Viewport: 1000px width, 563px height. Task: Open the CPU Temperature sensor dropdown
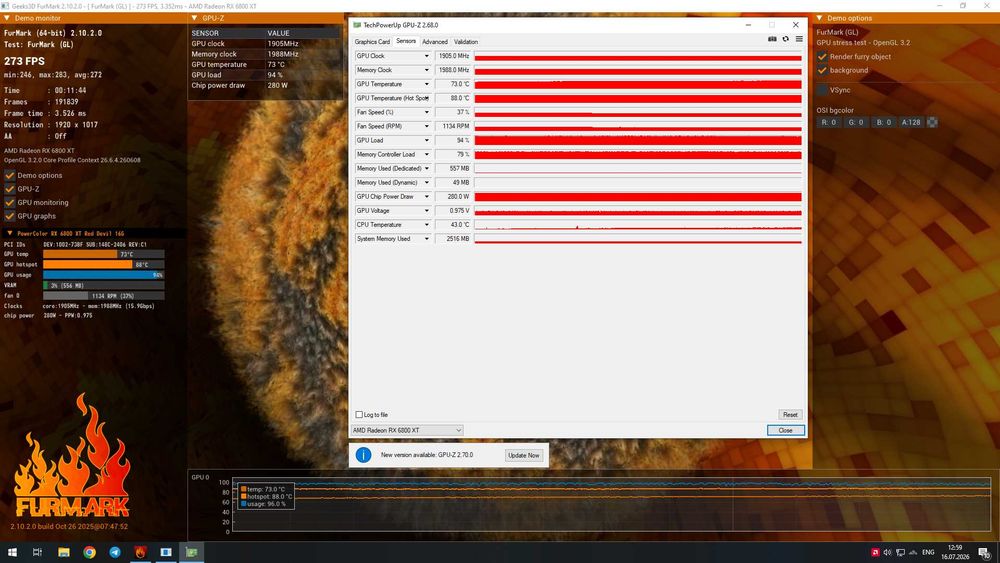click(x=427, y=224)
